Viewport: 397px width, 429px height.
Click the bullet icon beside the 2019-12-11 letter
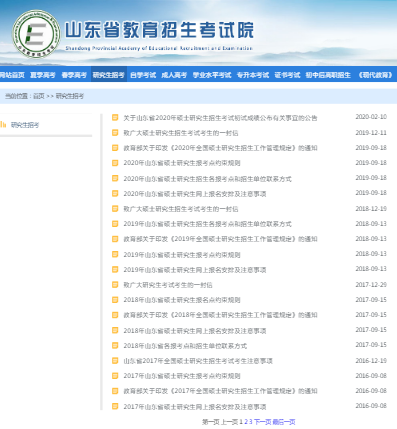coord(115,133)
